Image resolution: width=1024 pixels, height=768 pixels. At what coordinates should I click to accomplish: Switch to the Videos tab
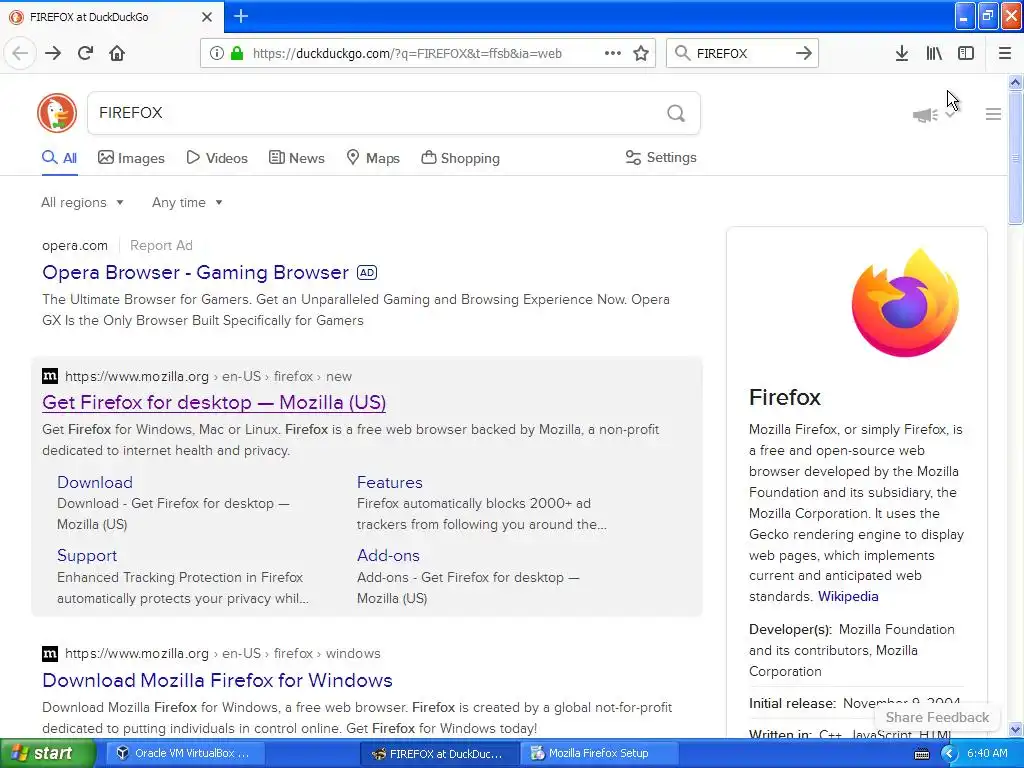pyautogui.click(x=217, y=158)
